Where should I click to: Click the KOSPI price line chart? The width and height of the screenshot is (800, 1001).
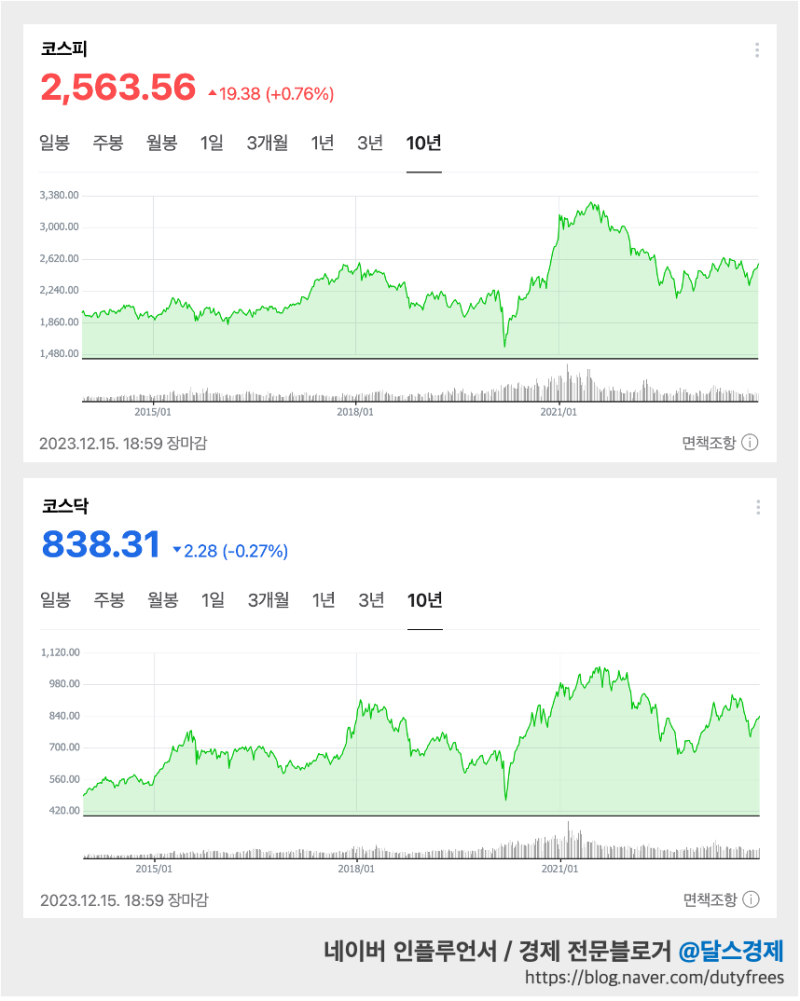[420, 278]
